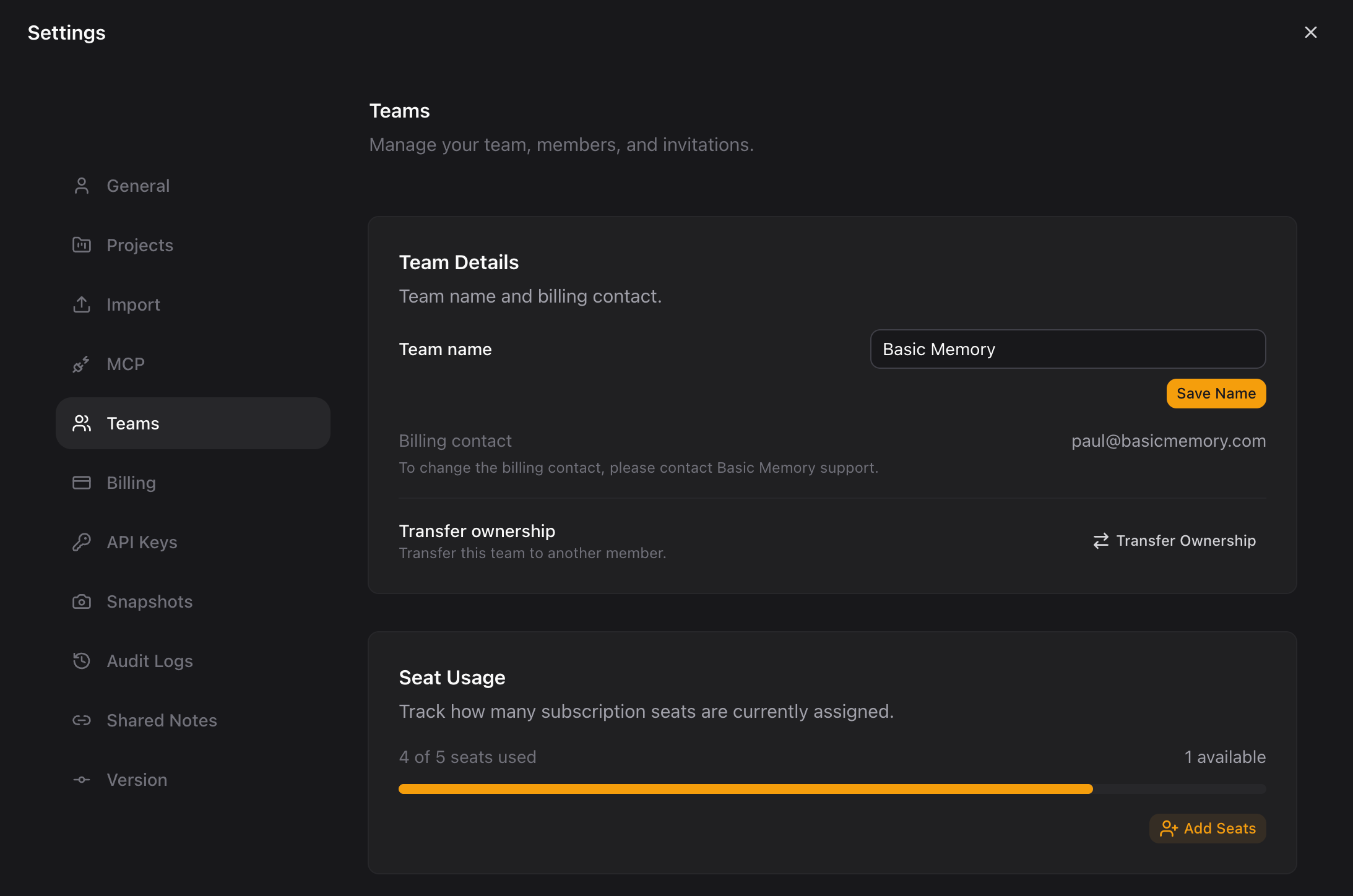View Audit Logs
This screenshot has width=1353, height=896.
click(x=193, y=661)
